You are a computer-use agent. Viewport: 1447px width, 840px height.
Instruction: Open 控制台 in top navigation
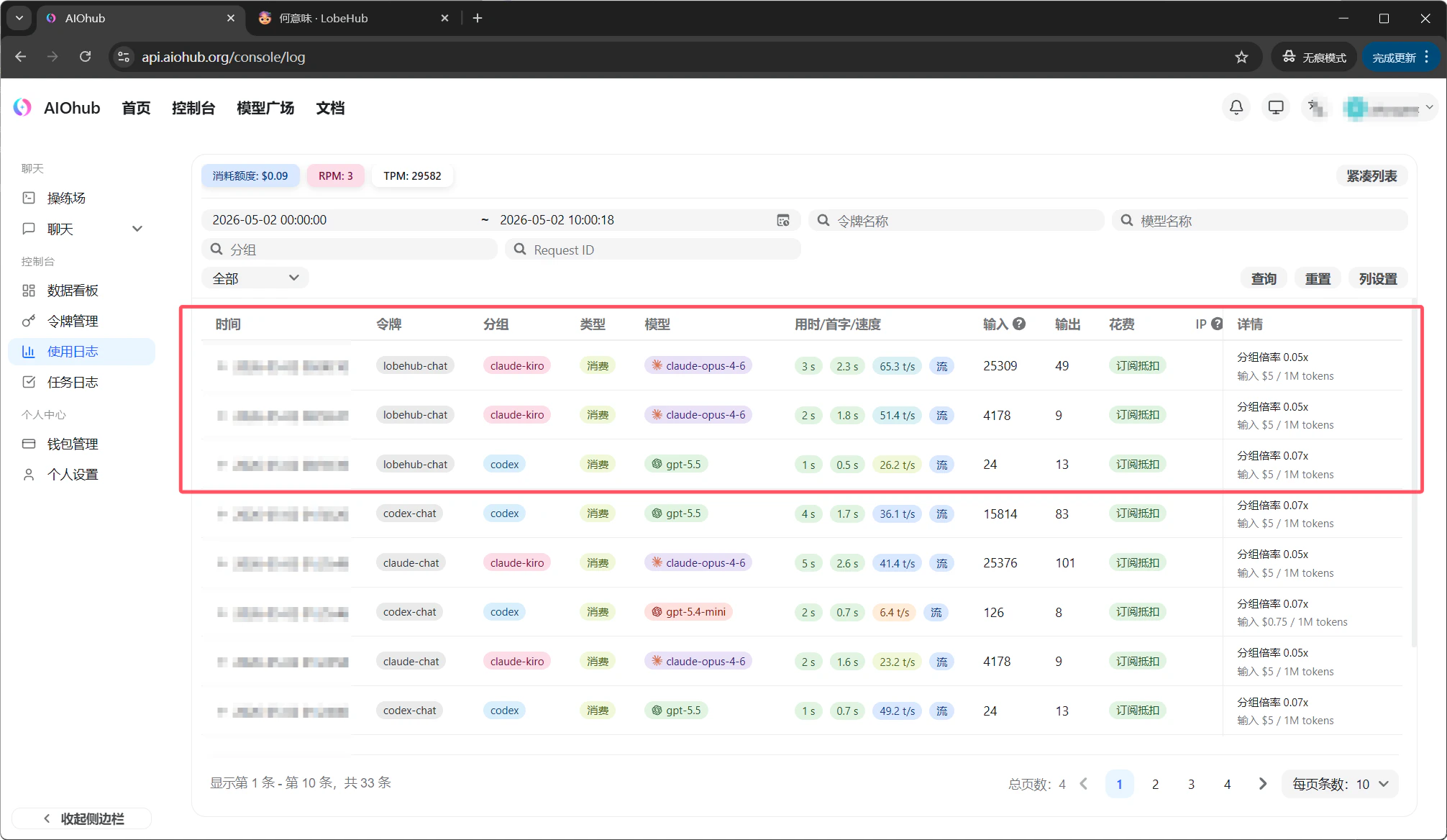193,108
